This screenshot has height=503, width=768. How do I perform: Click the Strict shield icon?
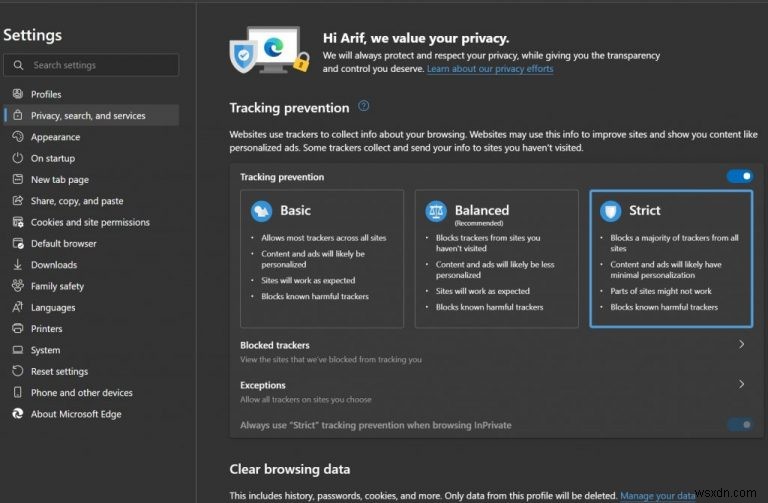610,211
